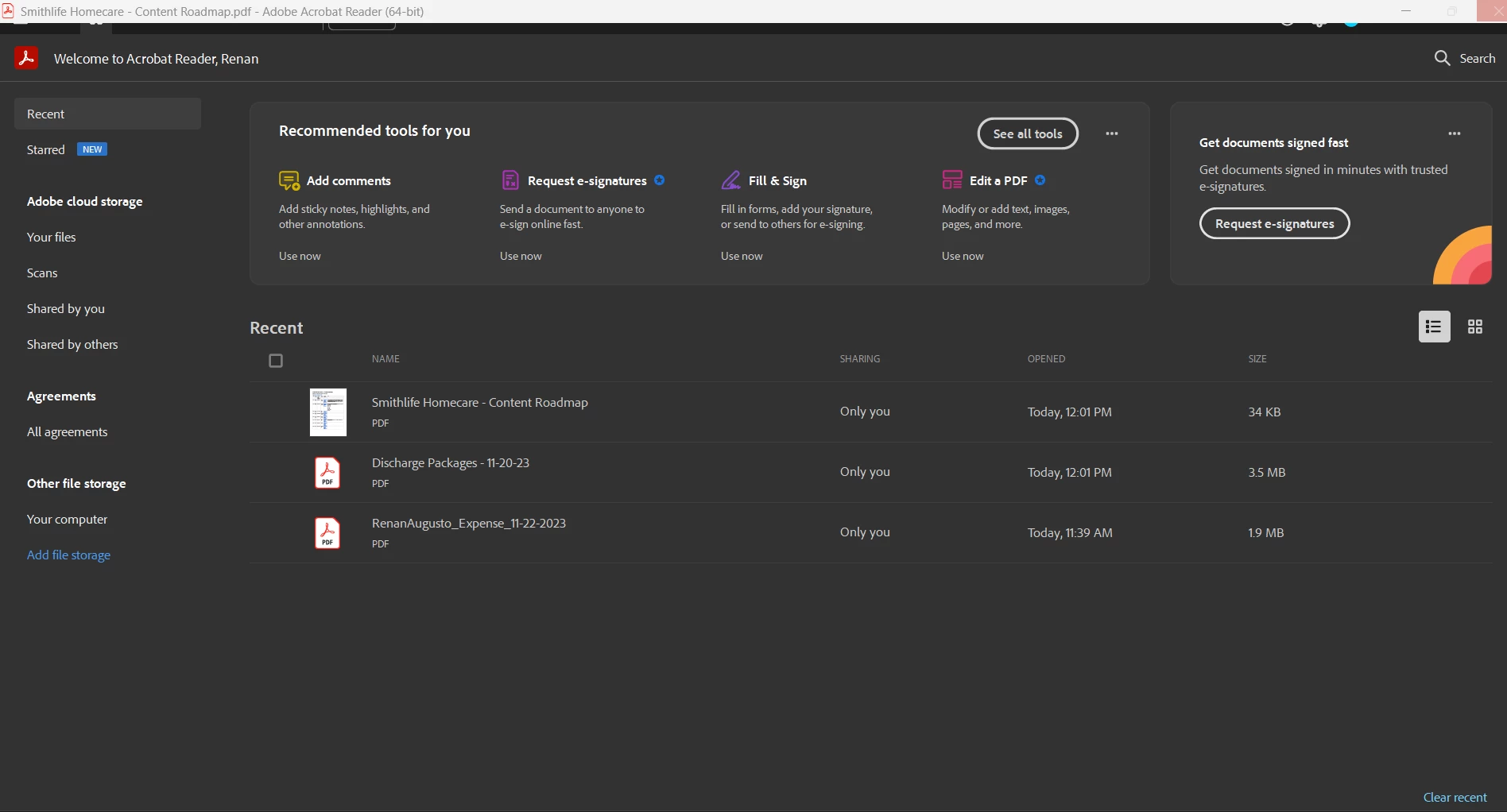Open Shared by others
This screenshot has height=812, width=1507.
(72, 344)
